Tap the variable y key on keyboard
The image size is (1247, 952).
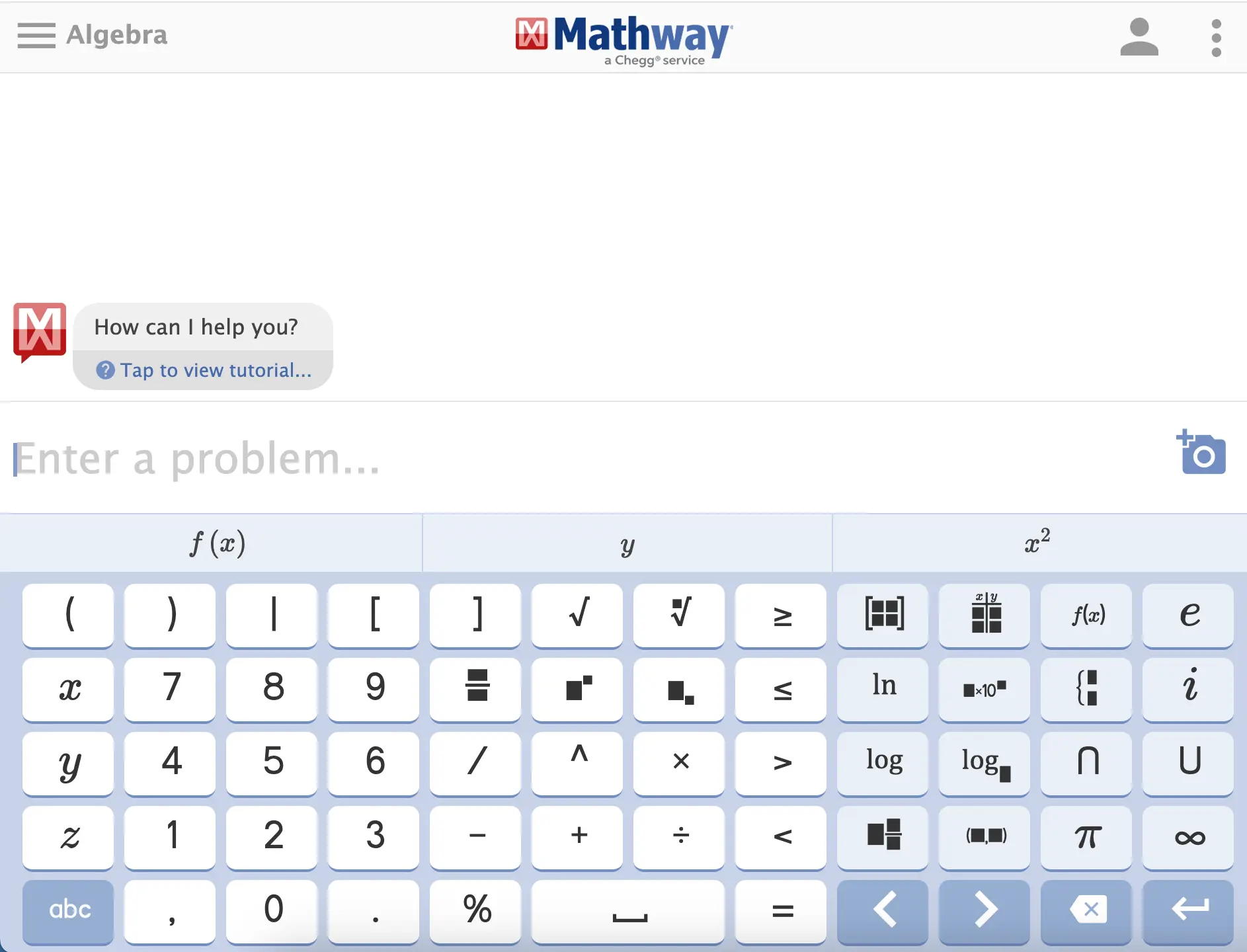(68, 763)
